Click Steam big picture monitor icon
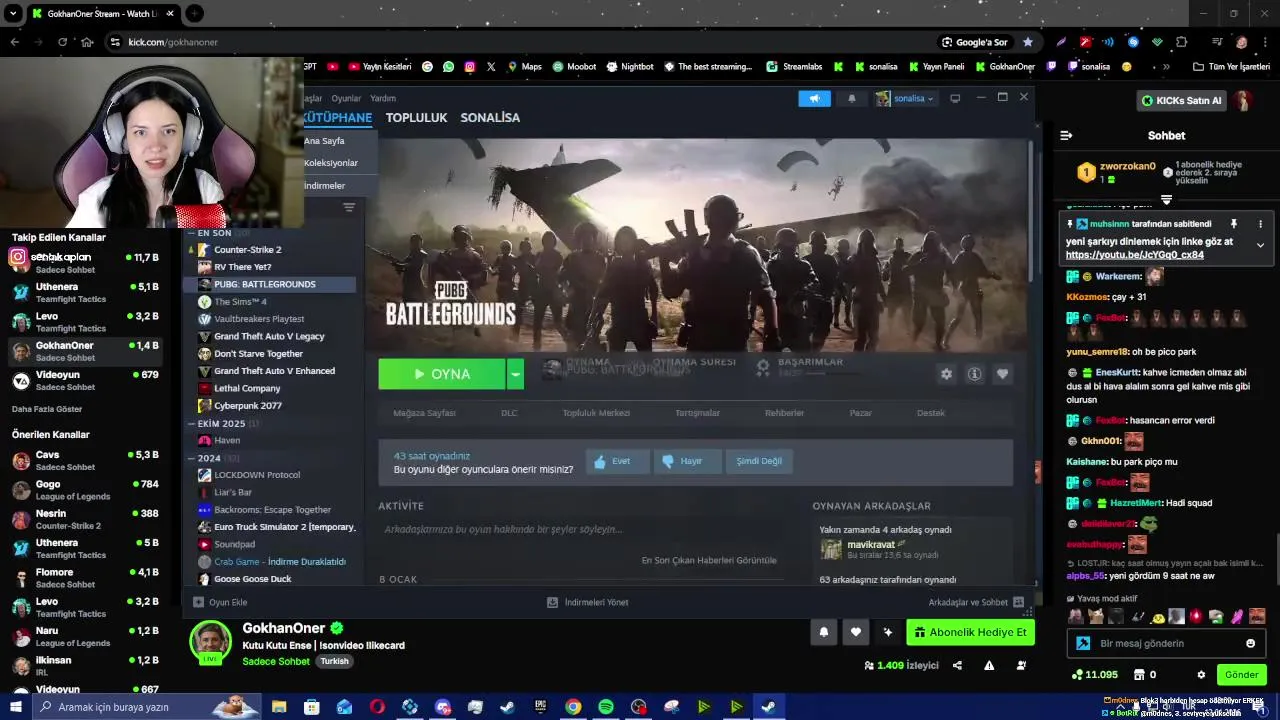The height and width of the screenshot is (720, 1280). pyautogui.click(x=955, y=98)
